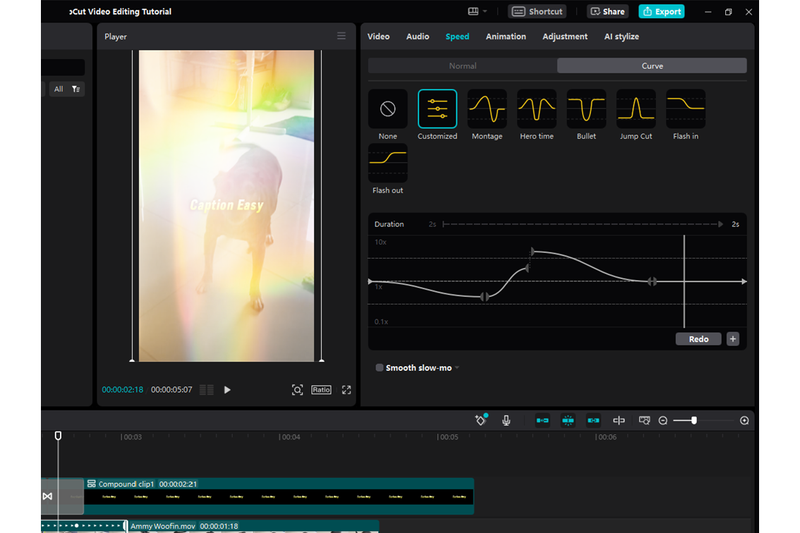Open the AI stylize tab
800x533 pixels.
[621, 37]
